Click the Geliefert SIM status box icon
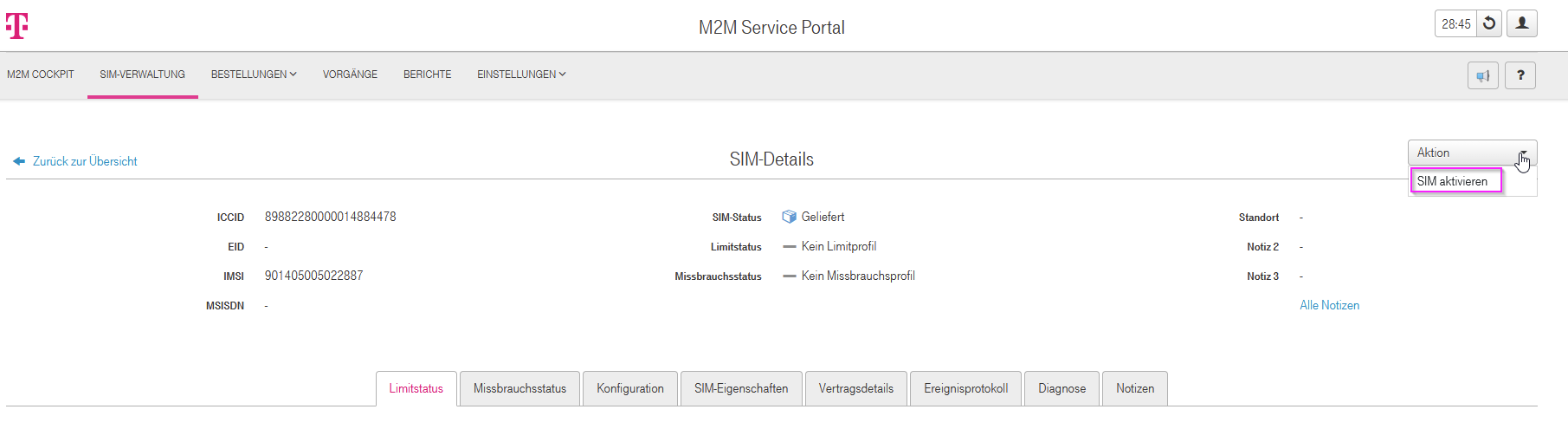The width and height of the screenshot is (1568, 429). pos(789,217)
